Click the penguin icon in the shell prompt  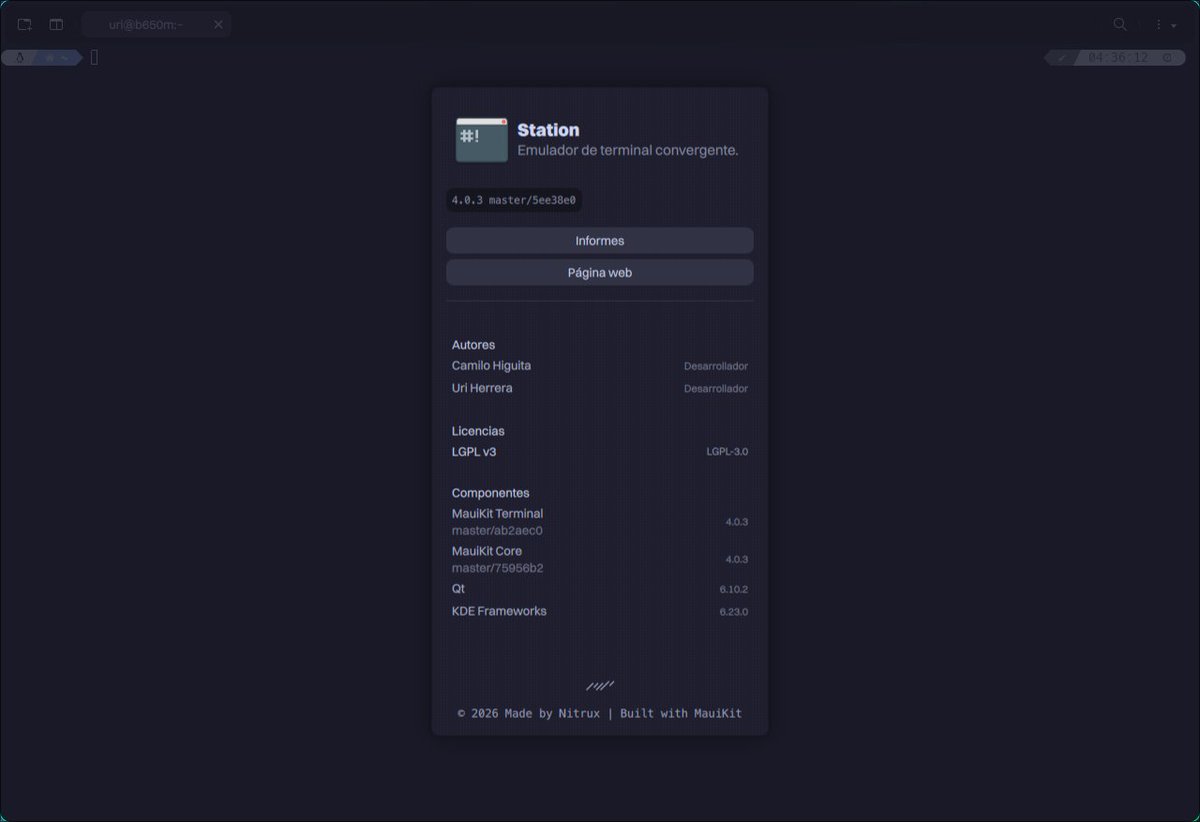click(19, 58)
